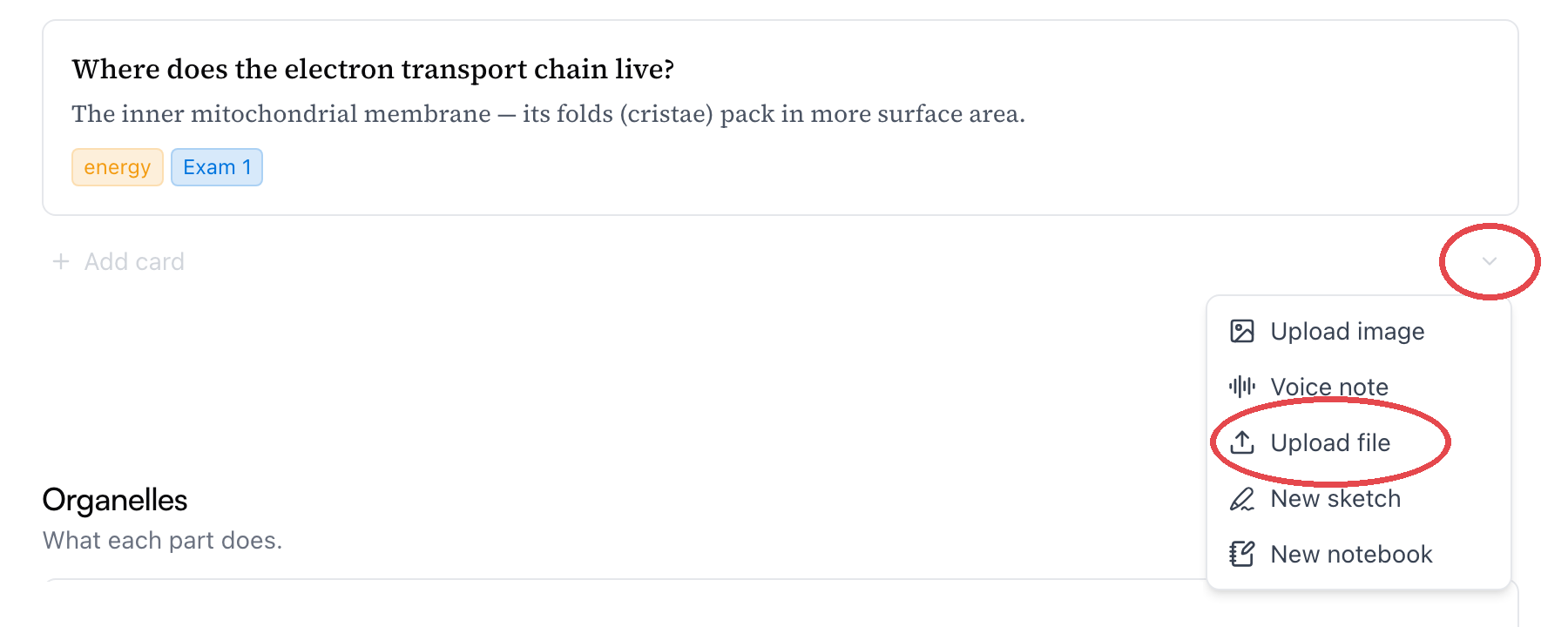The width and height of the screenshot is (1568, 627).
Task: Click the plus icon beside Add card
Action: [x=61, y=261]
